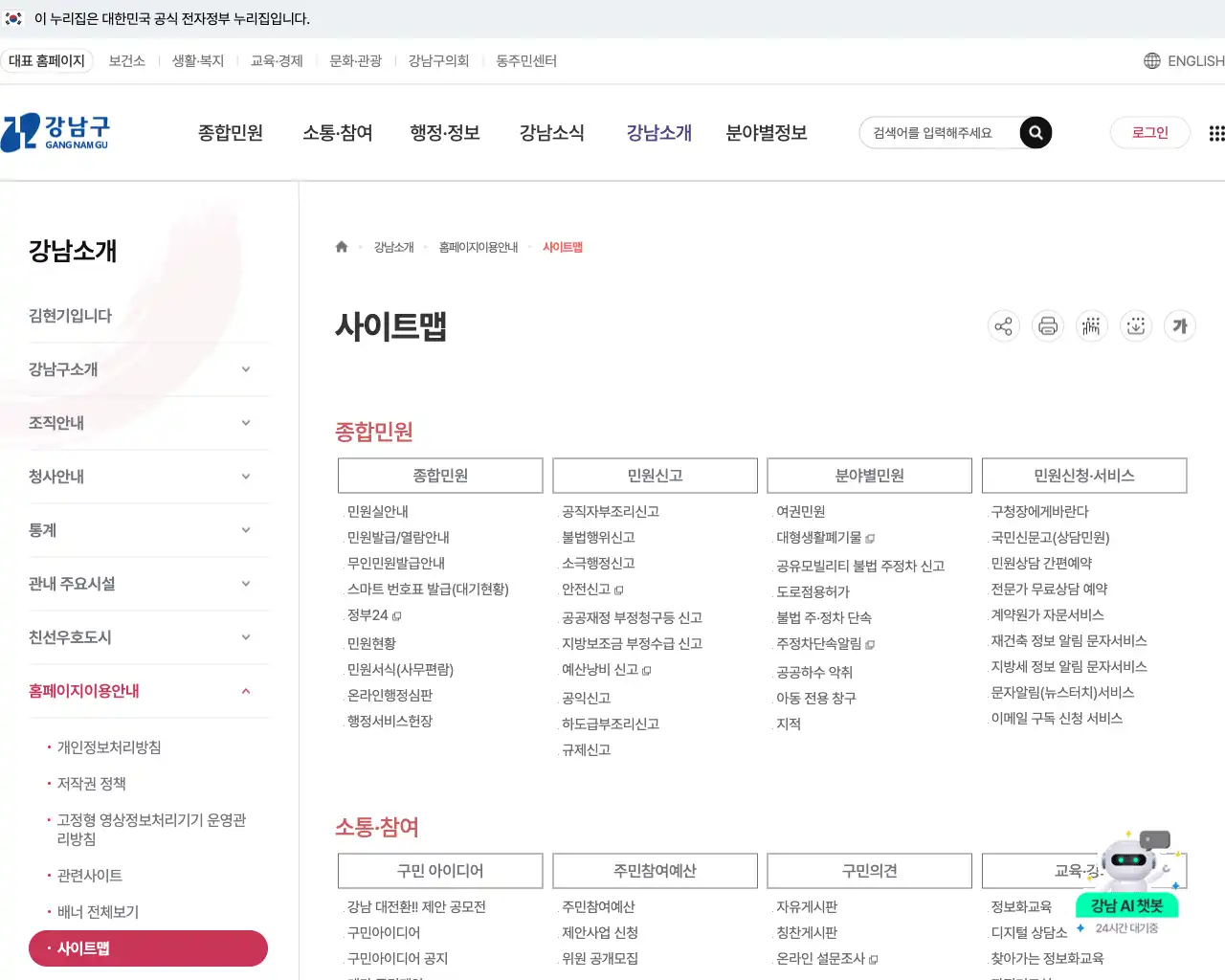Click 국민신문고(상담민원) link
The height and width of the screenshot is (980, 1225).
click(x=1051, y=538)
